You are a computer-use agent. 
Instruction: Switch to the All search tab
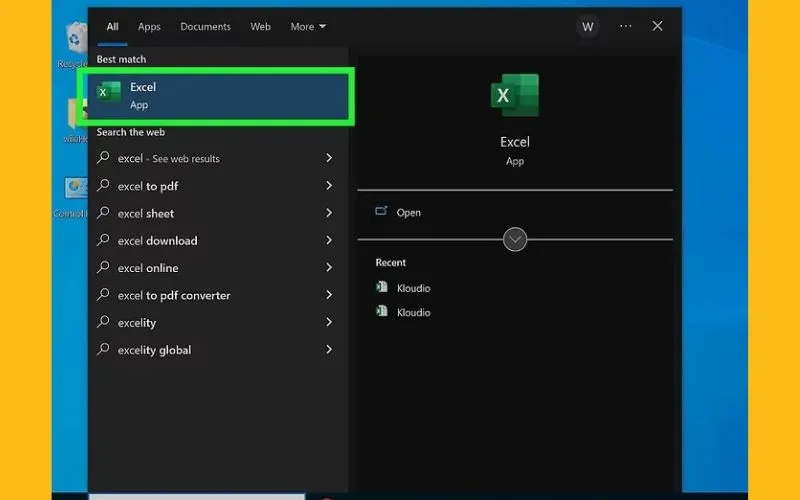112,27
